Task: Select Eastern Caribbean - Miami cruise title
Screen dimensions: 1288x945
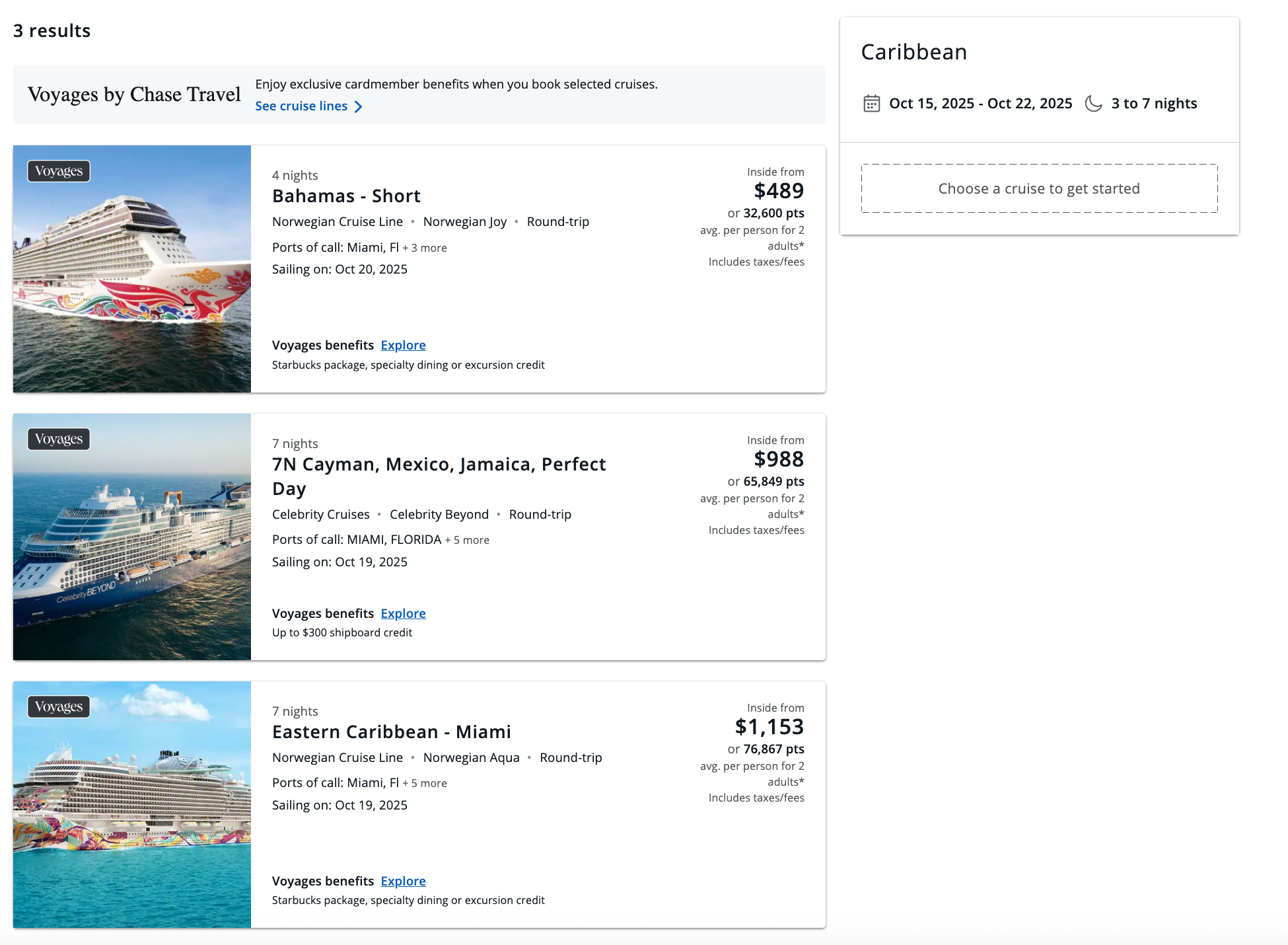Action: [391, 732]
